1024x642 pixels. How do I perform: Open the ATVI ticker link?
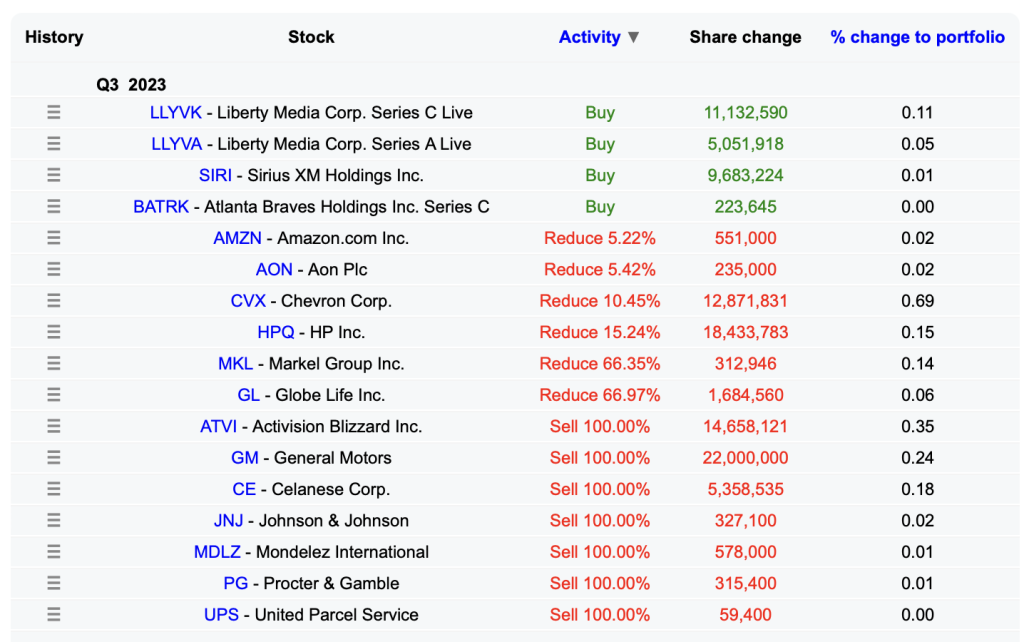coord(218,426)
